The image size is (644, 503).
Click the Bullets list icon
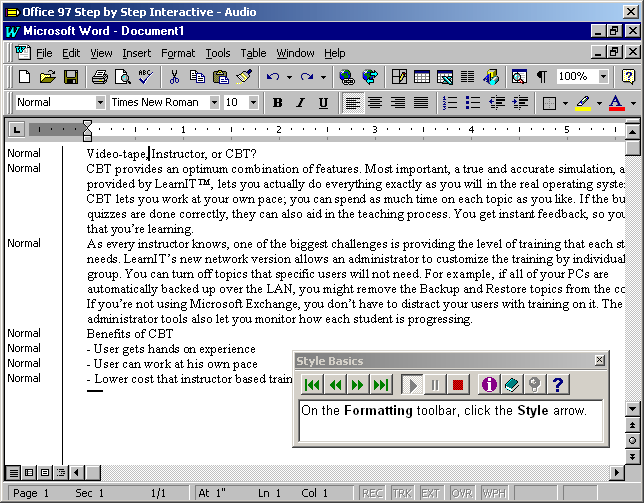click(x=473, y=102)
